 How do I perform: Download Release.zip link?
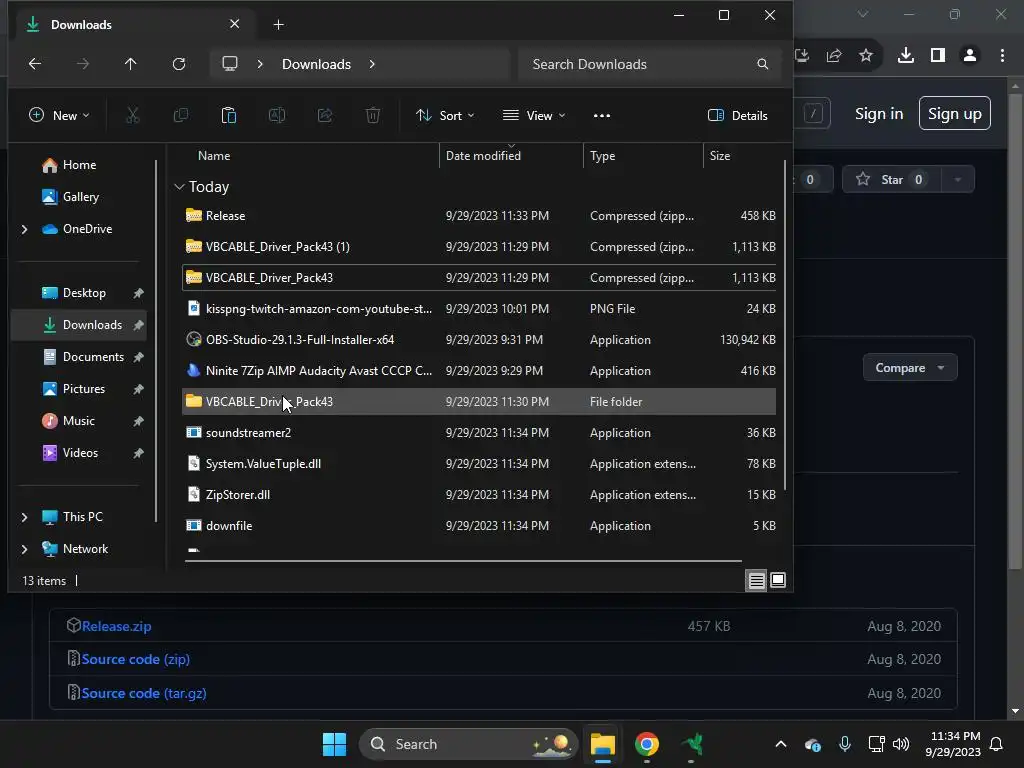(x=117, y=626)
